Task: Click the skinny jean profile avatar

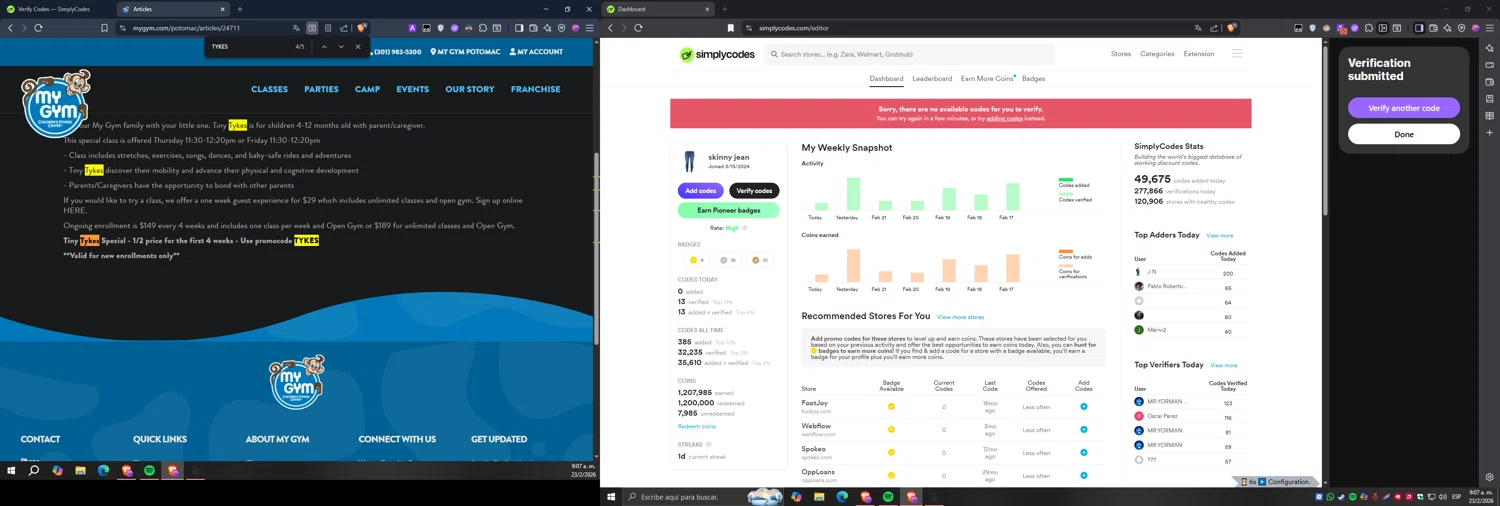Action: point(689,162)
